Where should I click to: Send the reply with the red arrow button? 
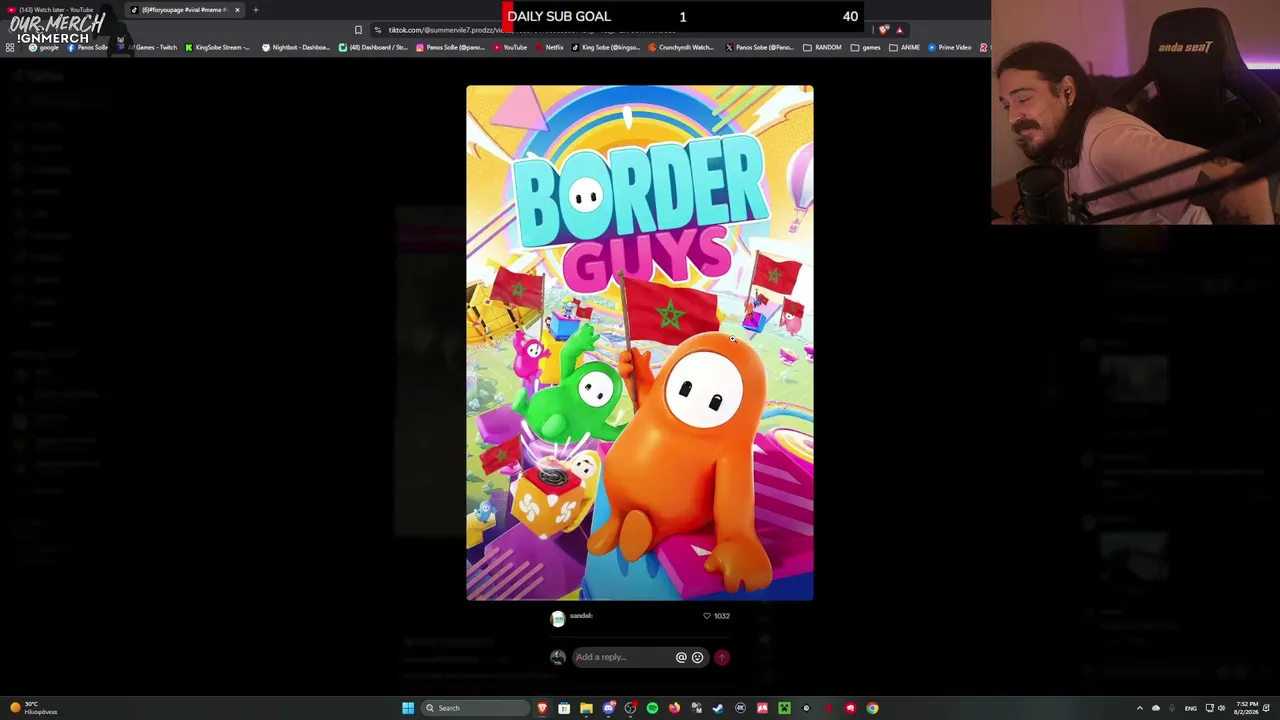722,657
